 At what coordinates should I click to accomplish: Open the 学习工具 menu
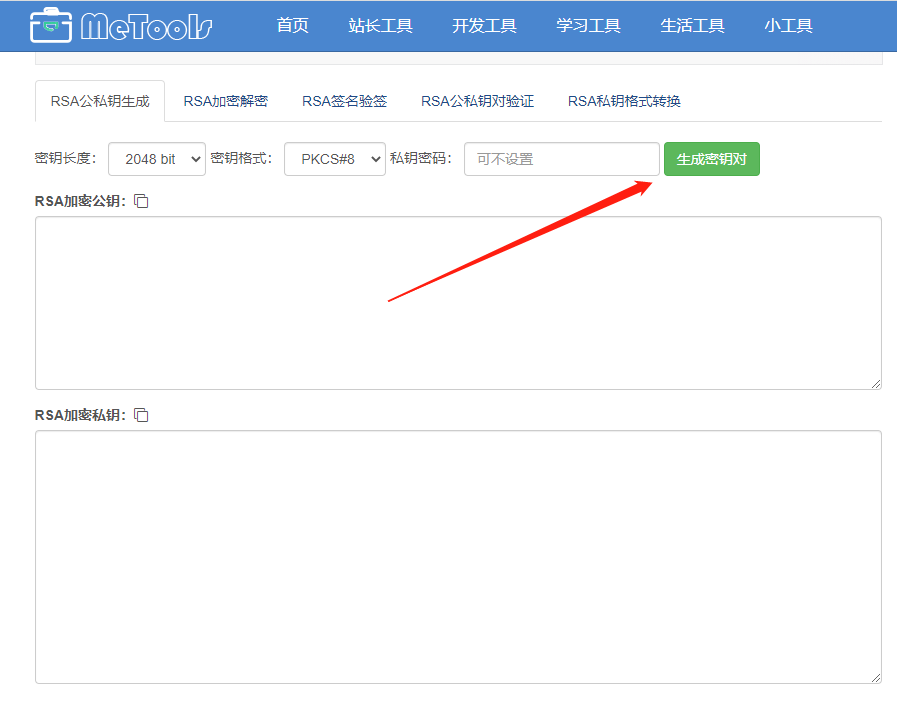pos(589,26)
